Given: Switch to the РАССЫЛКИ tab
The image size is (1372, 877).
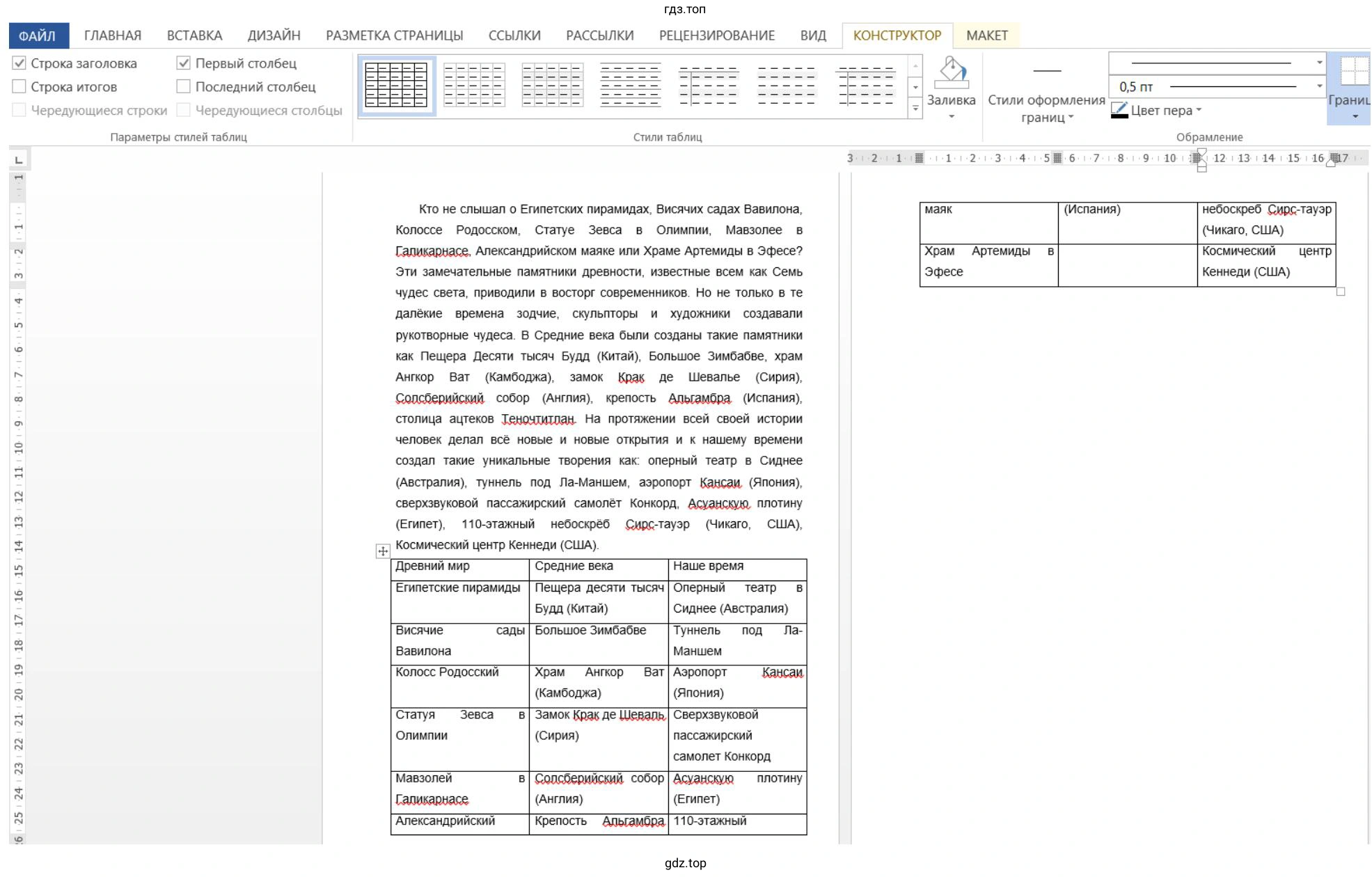Looking at the screenshot, I should 599,35.
